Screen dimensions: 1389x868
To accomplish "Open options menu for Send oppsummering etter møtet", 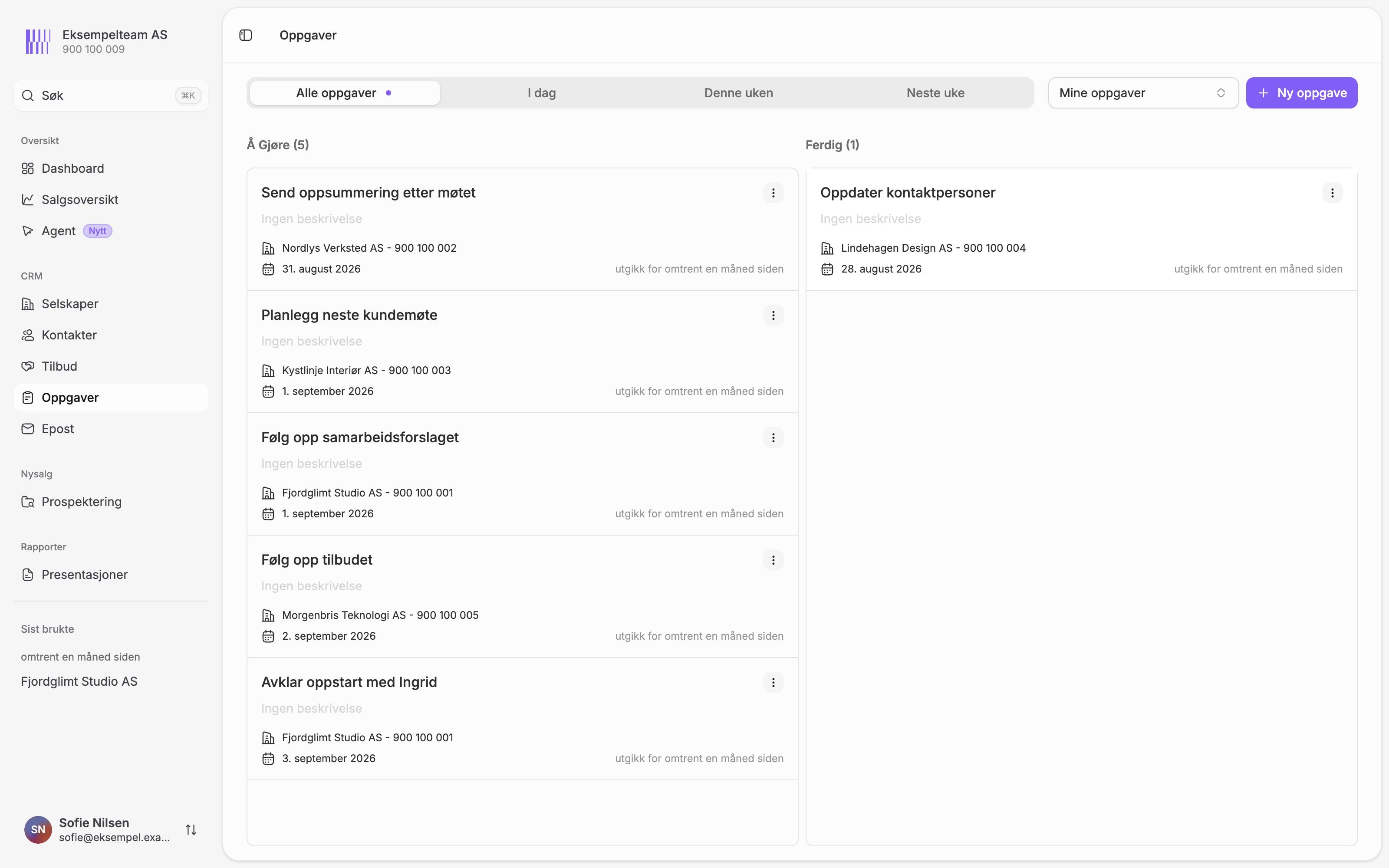I will tap(773, 193).
